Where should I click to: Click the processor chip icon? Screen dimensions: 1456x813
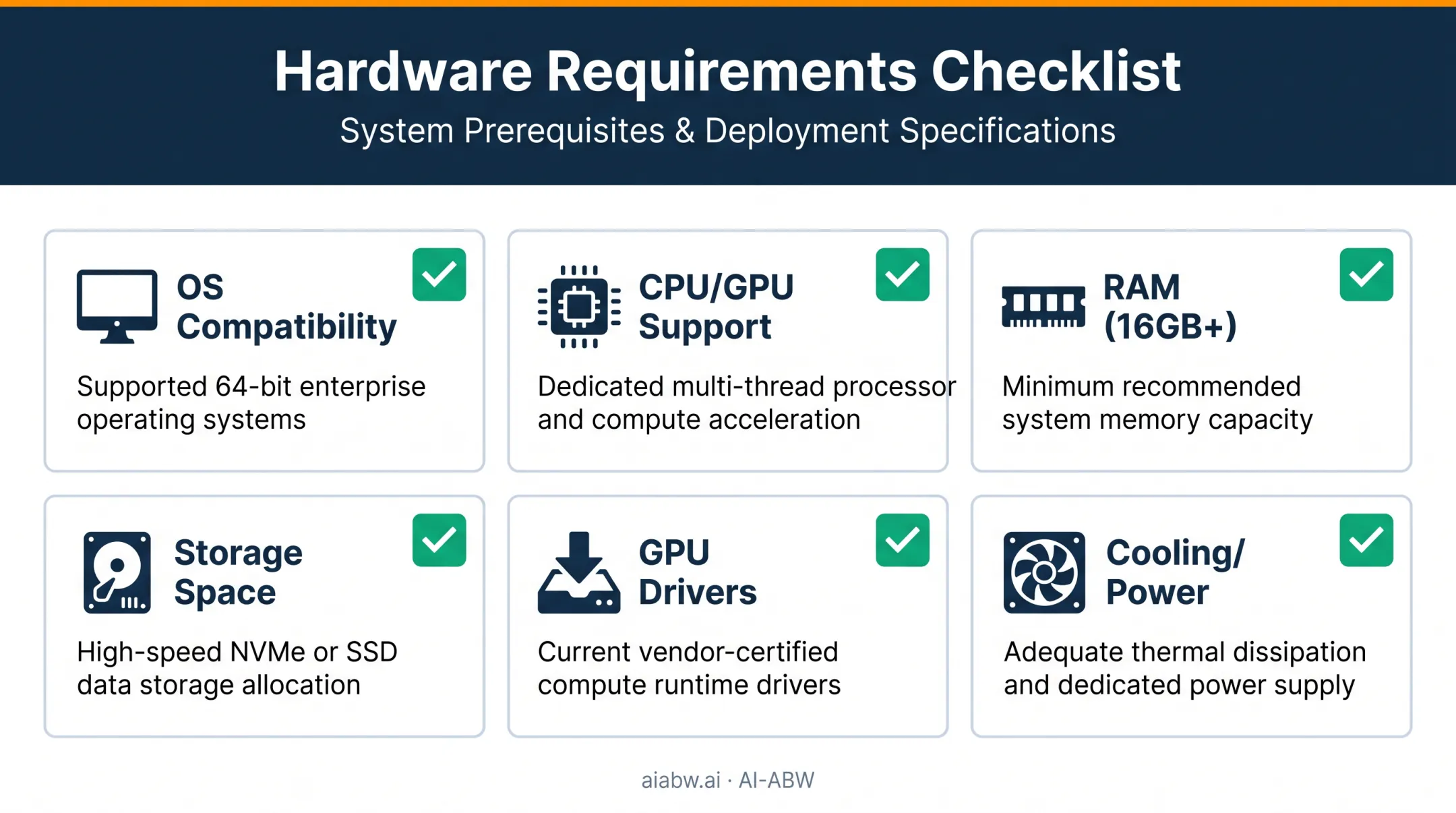[579, 307]
